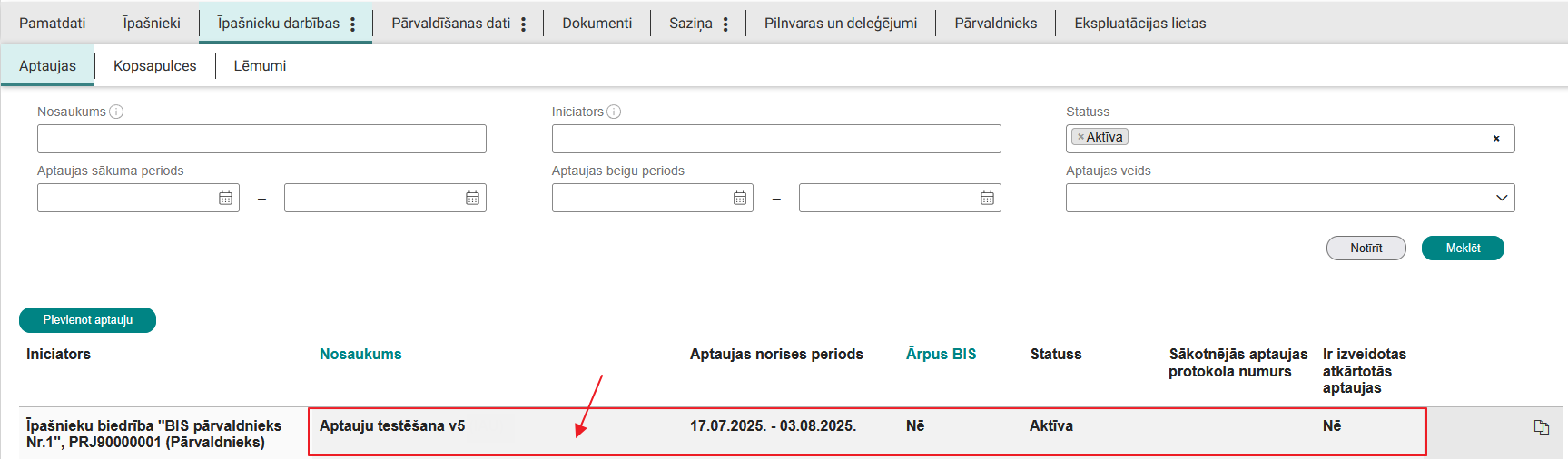
Task: Go to the Dokumenti tab
Action: point(597,24)
